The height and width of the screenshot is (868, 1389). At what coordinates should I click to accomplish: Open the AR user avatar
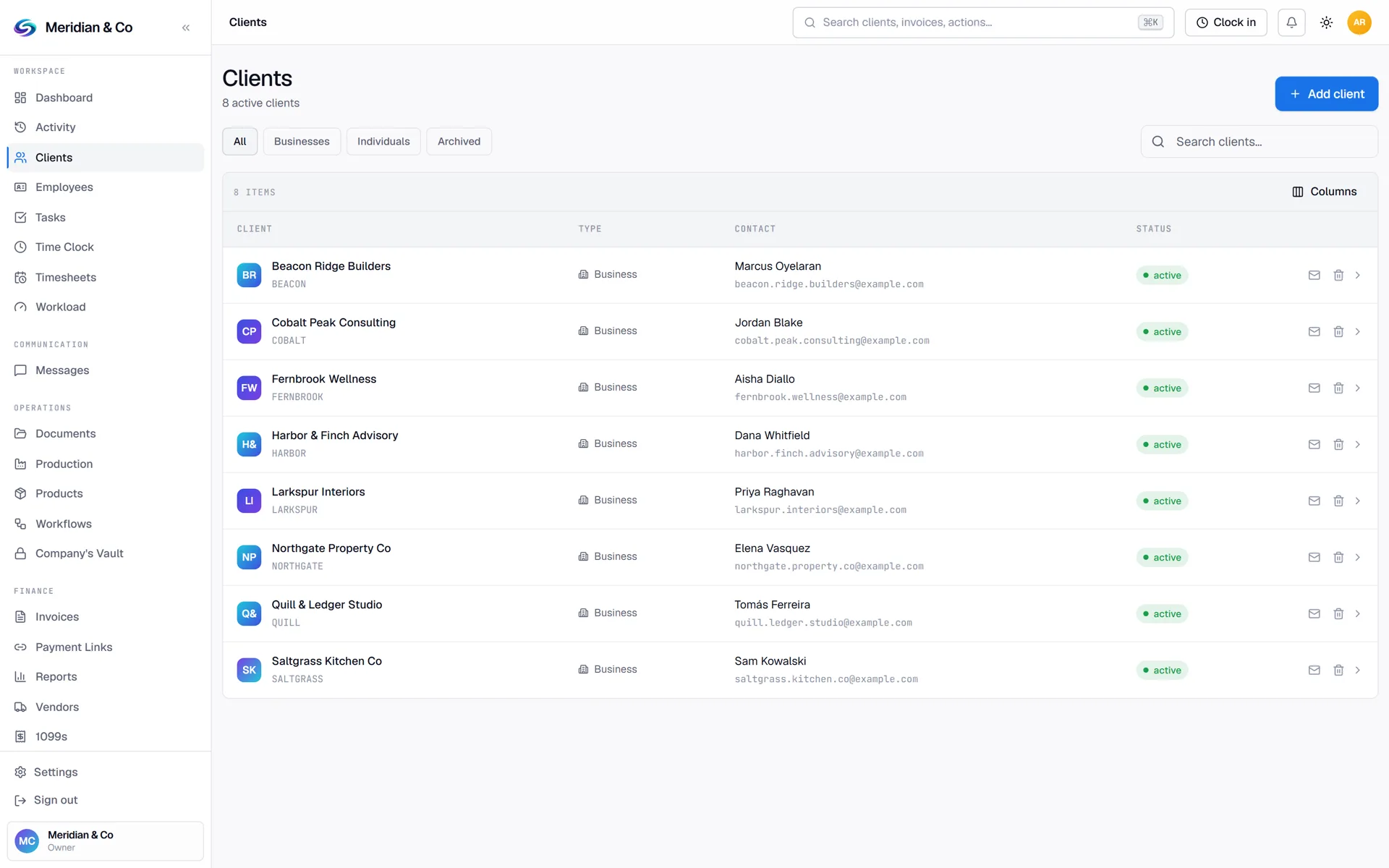(x=1359, y=22)
